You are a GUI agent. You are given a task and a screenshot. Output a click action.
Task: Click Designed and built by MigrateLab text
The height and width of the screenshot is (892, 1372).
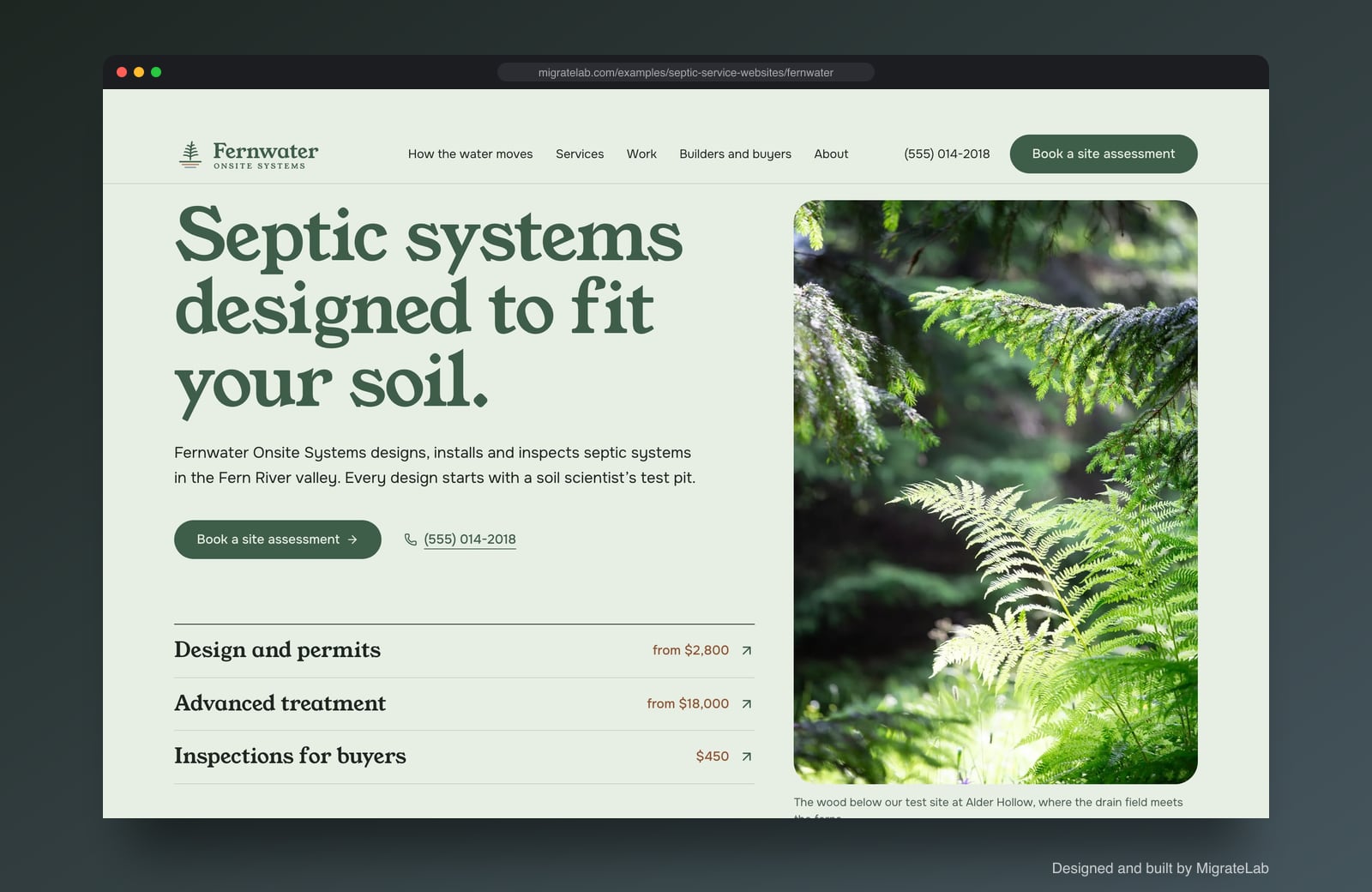tap(1160, 868)
